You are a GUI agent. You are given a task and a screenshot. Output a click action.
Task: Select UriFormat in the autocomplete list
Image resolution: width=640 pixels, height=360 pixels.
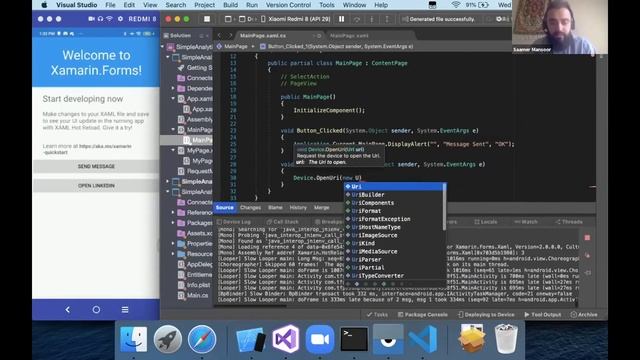tap(394, 211)
